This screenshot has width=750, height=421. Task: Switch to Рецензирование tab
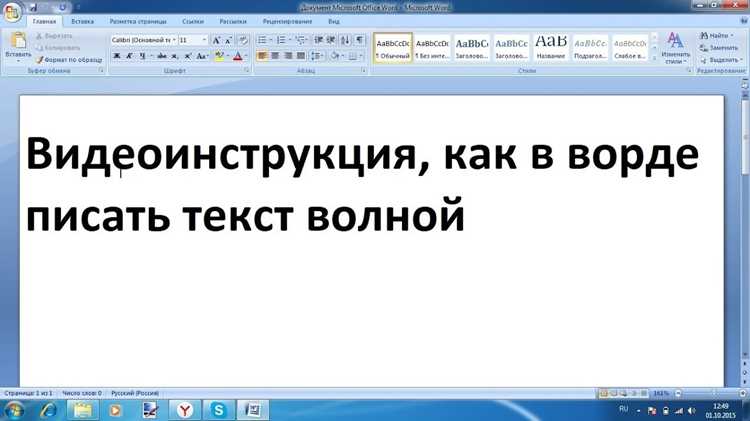pos(287,22)
